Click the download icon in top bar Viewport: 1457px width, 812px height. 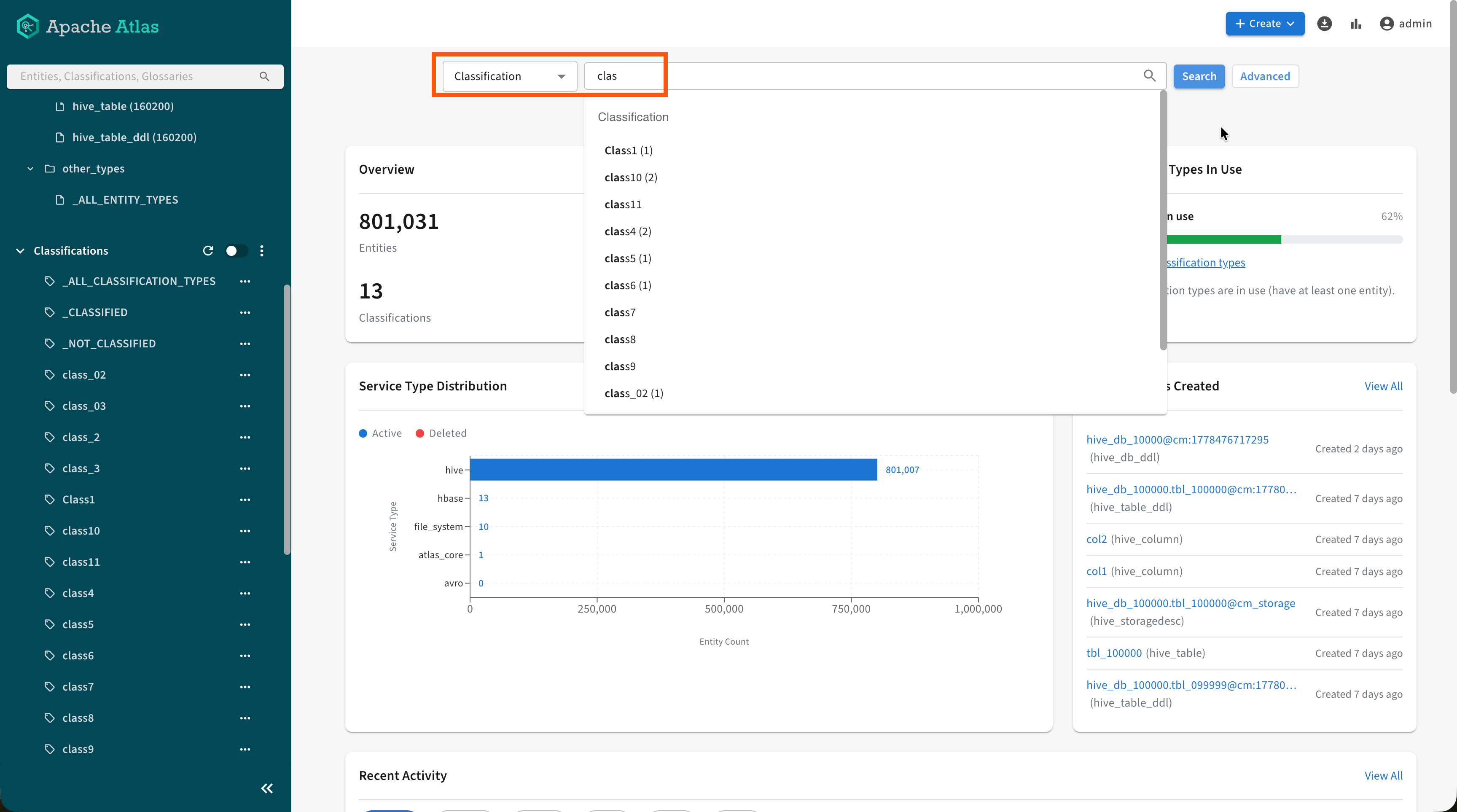(x=1324, y=24)
